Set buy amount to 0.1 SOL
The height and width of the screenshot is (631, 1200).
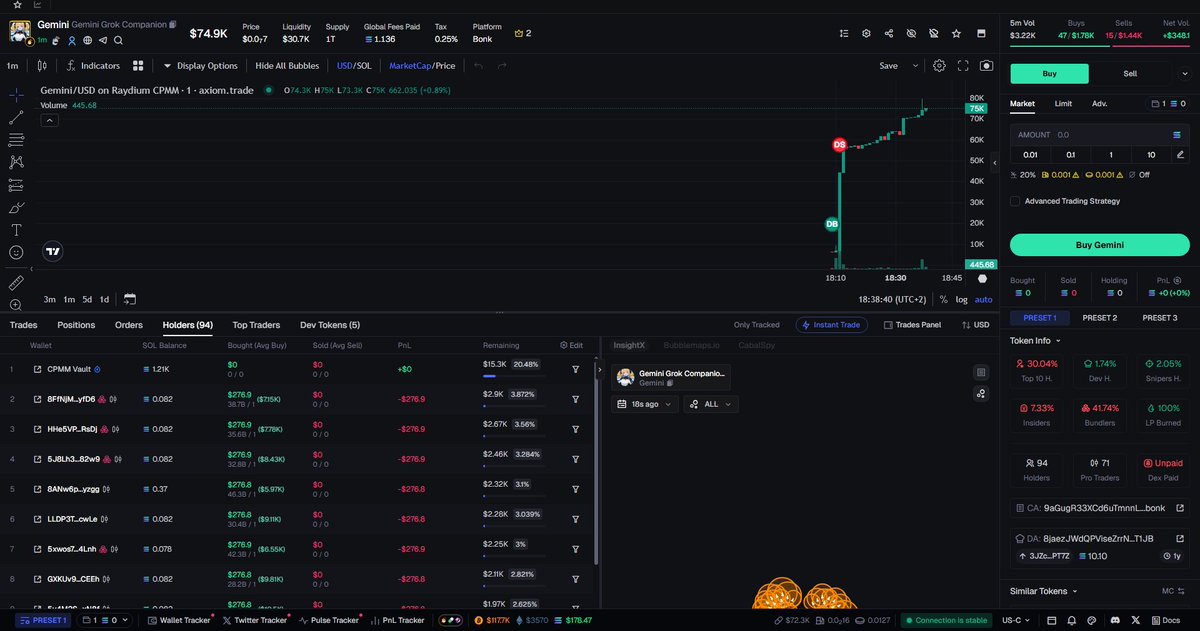click(1070, 155)
